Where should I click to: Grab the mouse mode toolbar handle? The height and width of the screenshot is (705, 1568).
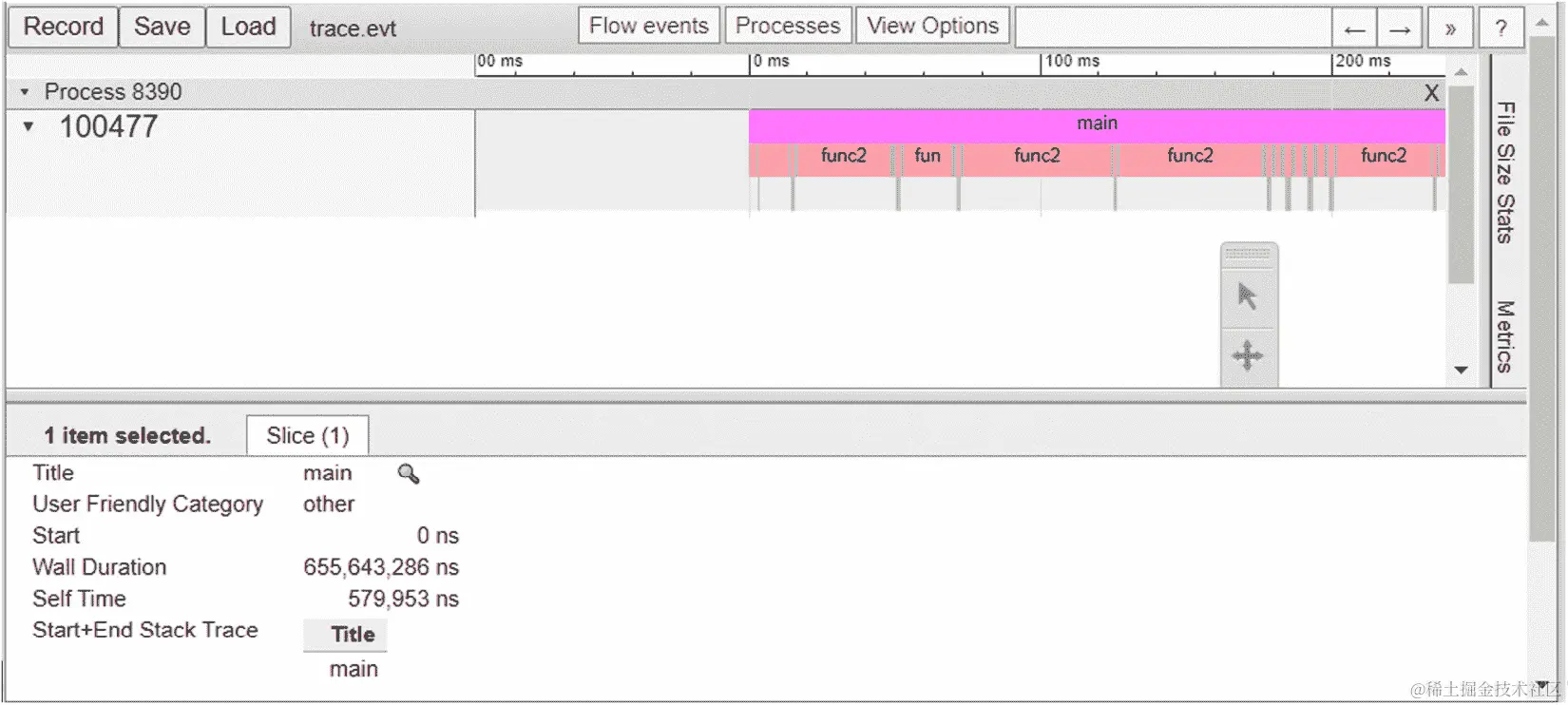pyautogui.click(x=1248, y=254)
